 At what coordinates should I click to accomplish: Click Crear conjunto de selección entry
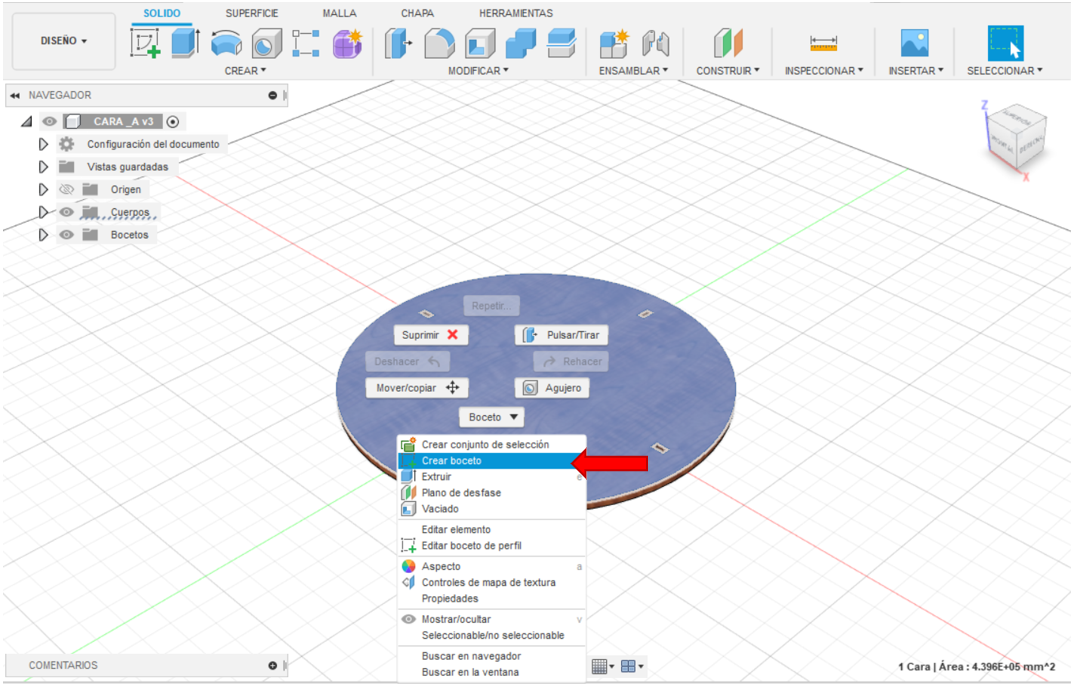coord(491,444)
